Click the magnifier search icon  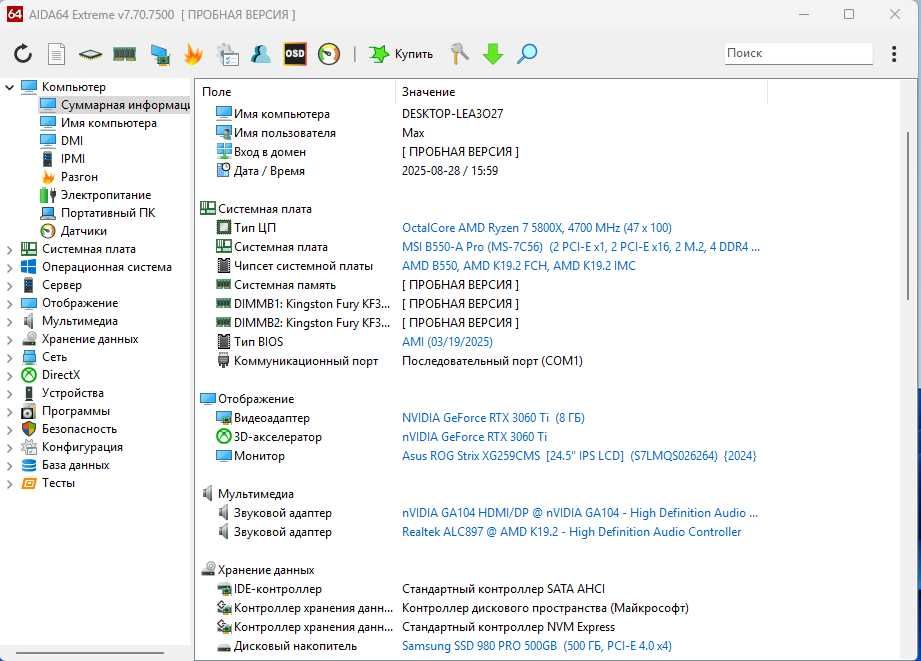coord(527,54)
